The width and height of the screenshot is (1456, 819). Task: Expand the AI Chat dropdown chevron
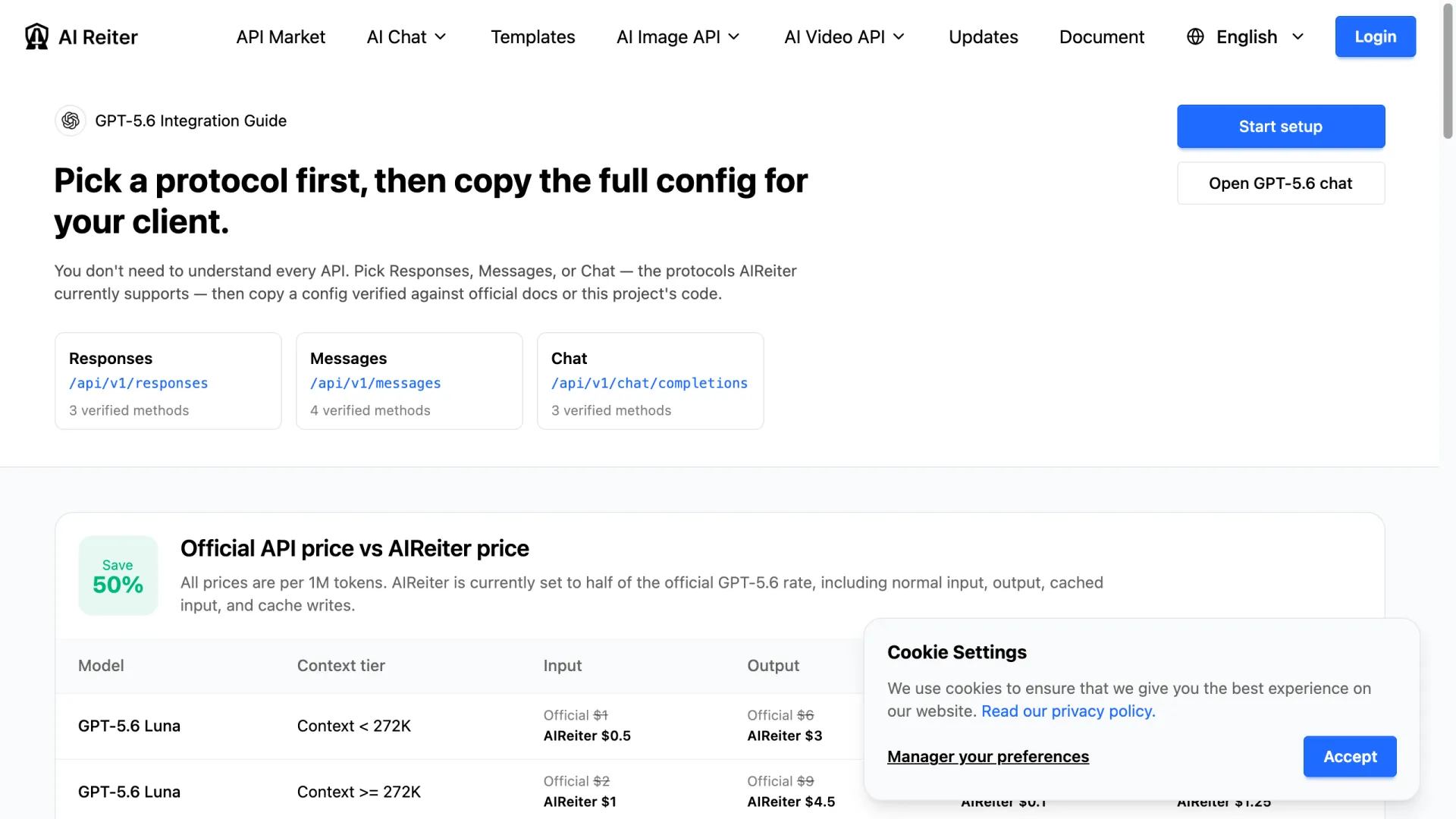[441, 36]
